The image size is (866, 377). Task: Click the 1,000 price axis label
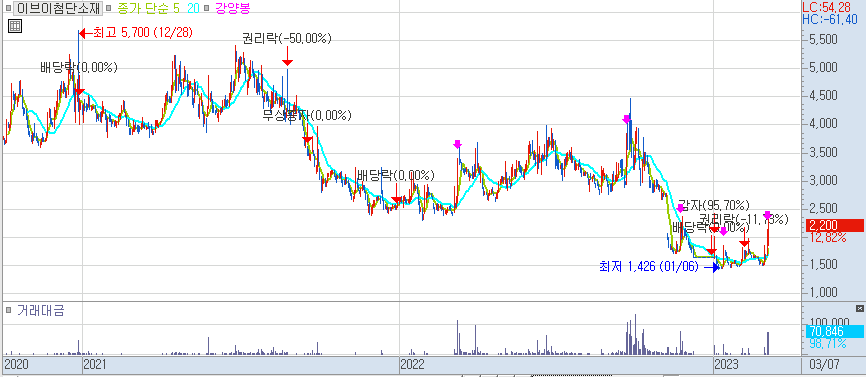click(x=822, y=293)
